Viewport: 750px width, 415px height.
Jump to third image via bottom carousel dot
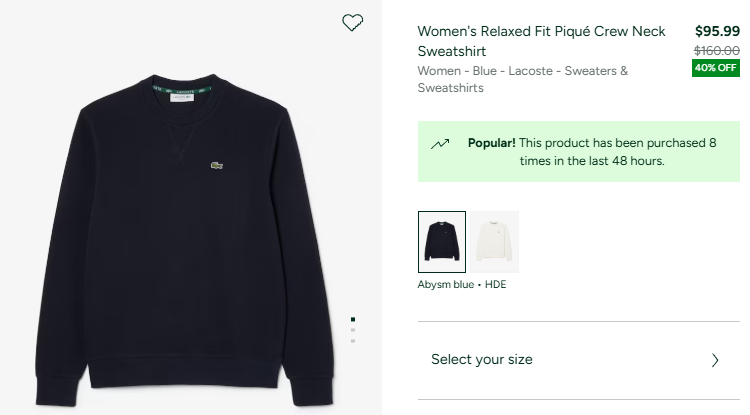(353, 341)
